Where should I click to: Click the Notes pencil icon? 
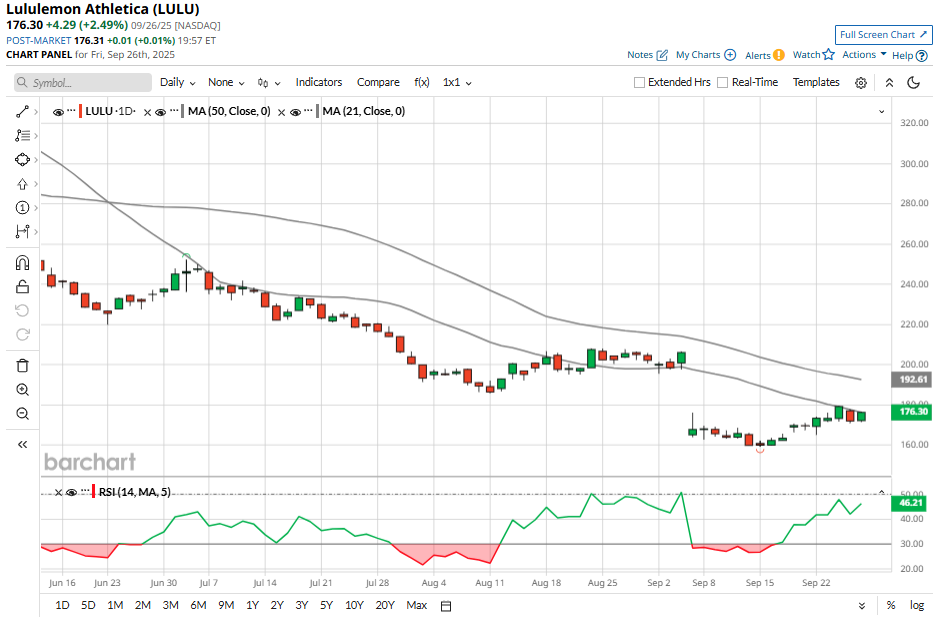point(662,55)
